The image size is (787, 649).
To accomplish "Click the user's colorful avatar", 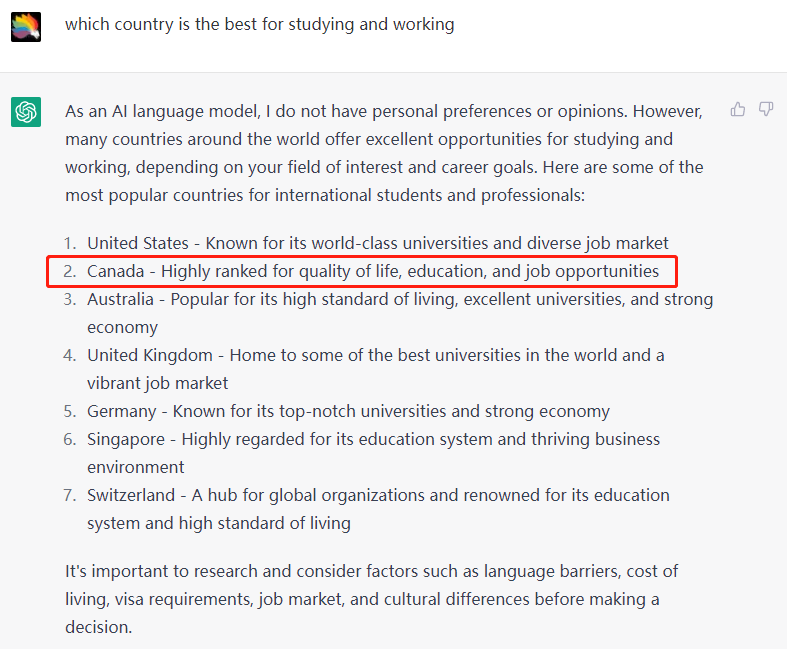I will tap(26, 26).
